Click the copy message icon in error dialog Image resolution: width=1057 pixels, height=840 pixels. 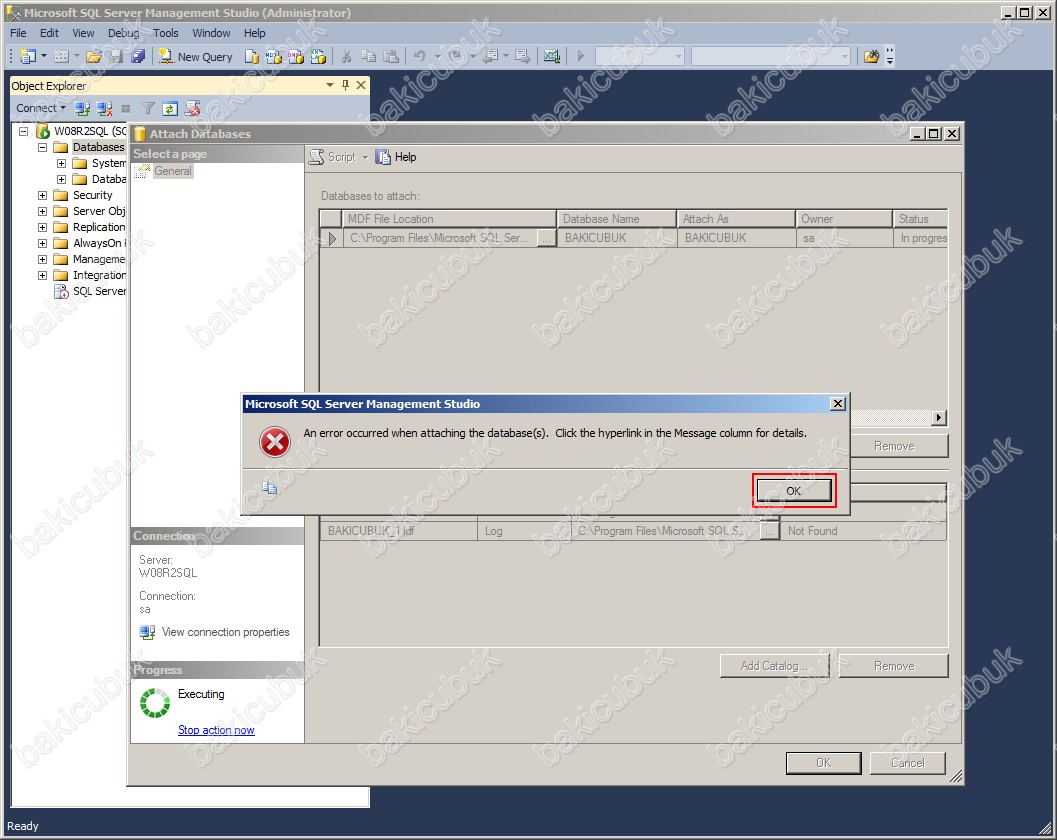[x=270, y=487]
